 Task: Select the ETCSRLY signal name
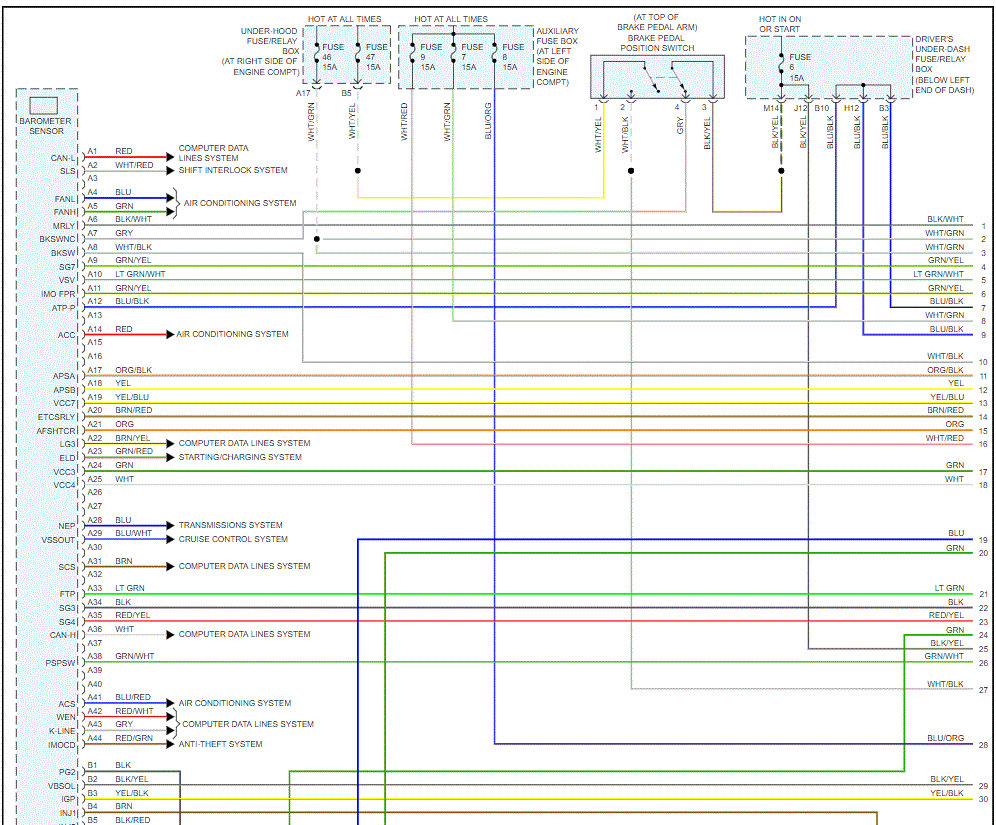(x=57, y=417)
